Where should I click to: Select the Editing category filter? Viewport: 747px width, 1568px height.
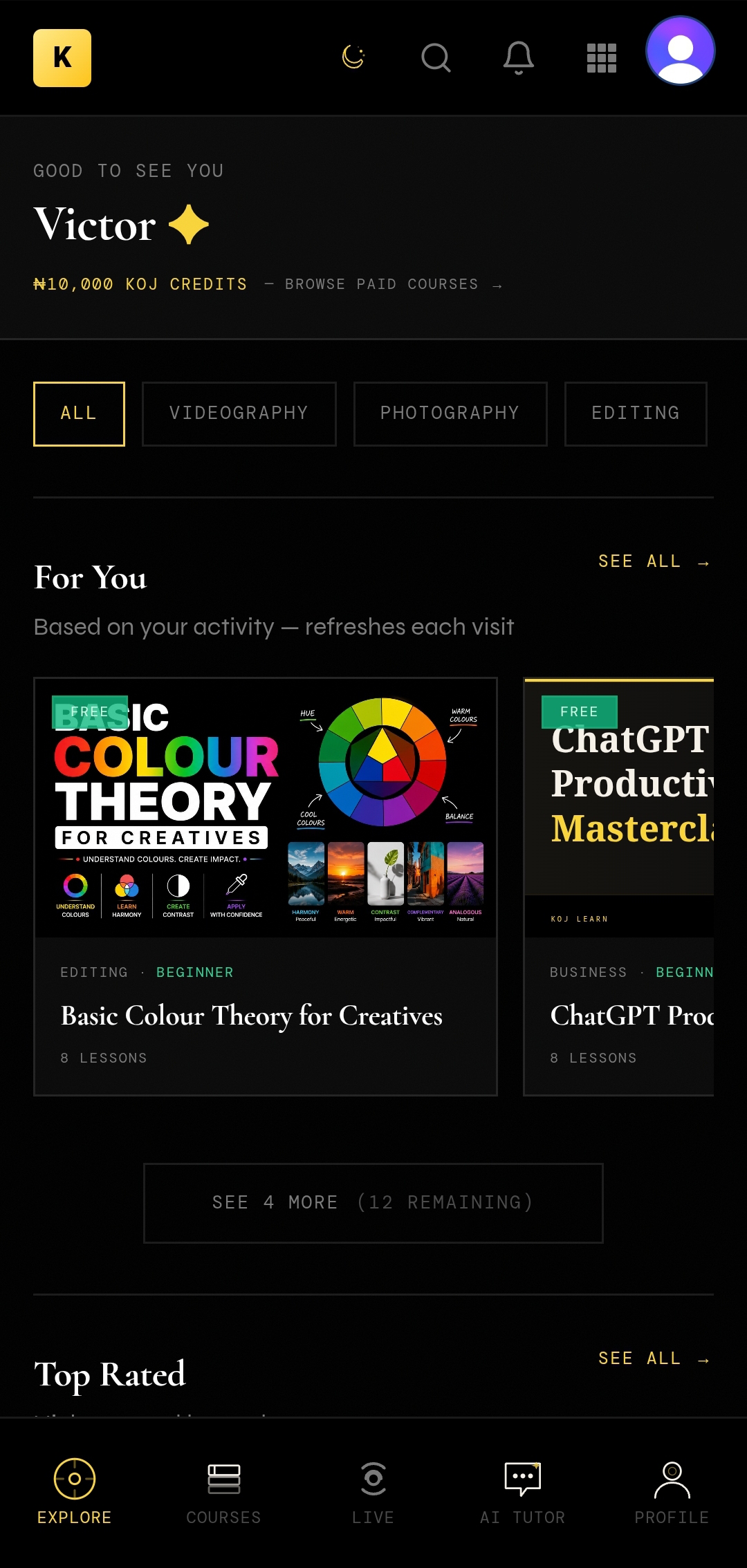pos(636,413)
